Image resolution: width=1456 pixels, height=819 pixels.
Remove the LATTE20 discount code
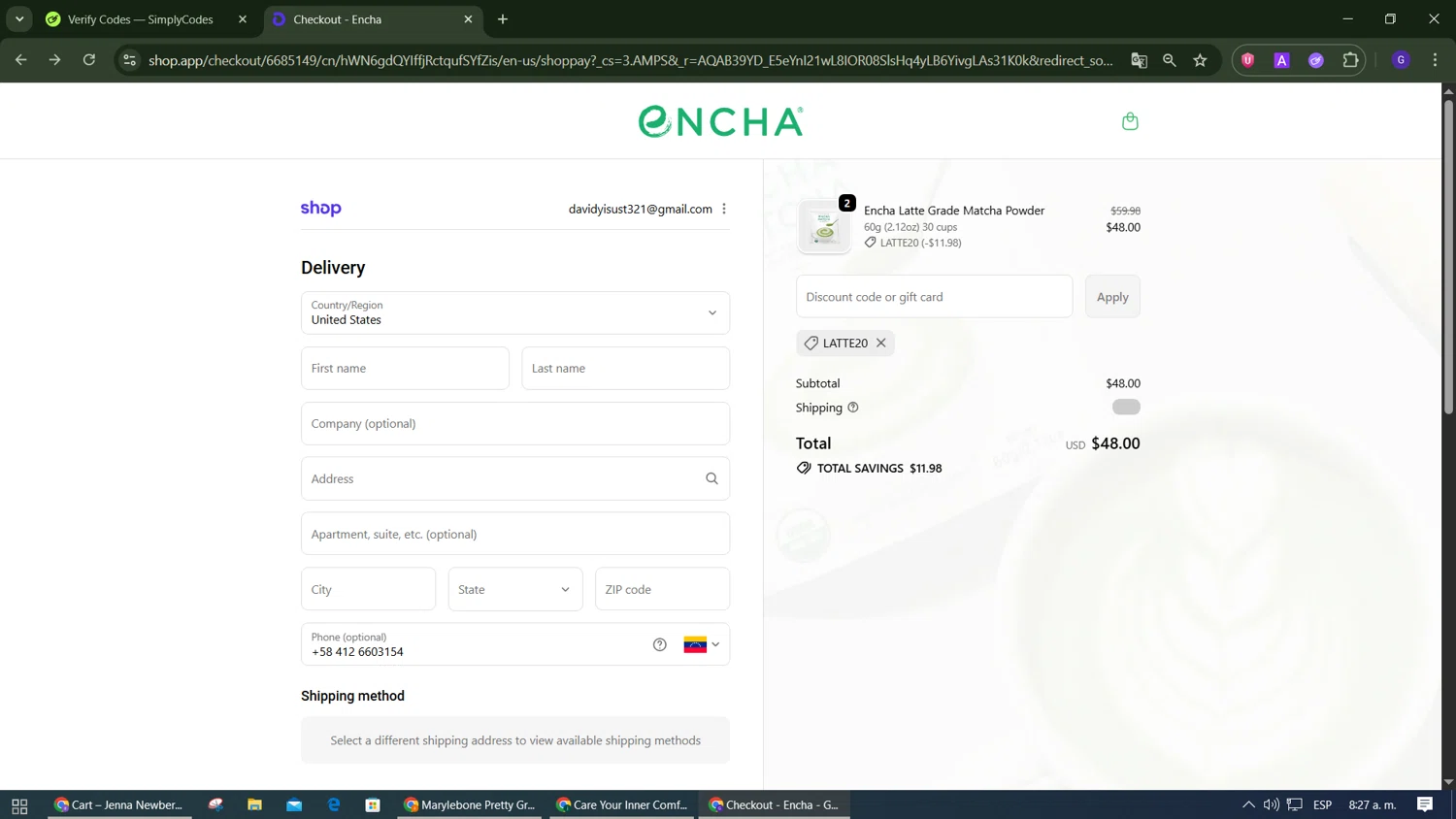(x=881, y=343)
